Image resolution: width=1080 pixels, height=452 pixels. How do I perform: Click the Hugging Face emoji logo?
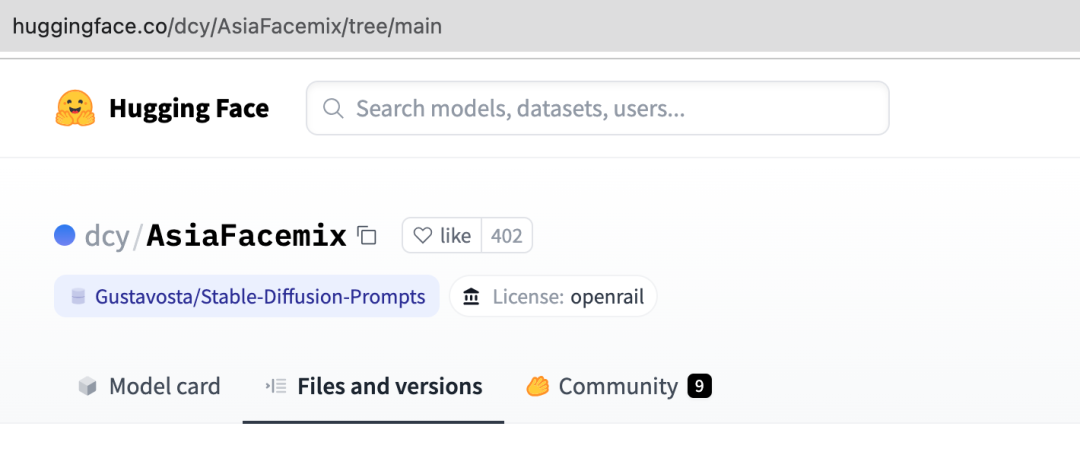tap(75, 109)
